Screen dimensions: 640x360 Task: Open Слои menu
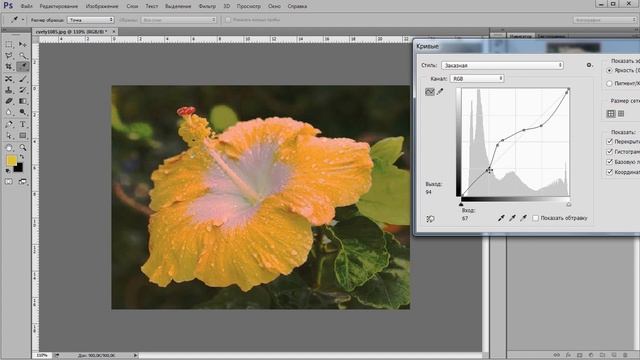point(132,6)
